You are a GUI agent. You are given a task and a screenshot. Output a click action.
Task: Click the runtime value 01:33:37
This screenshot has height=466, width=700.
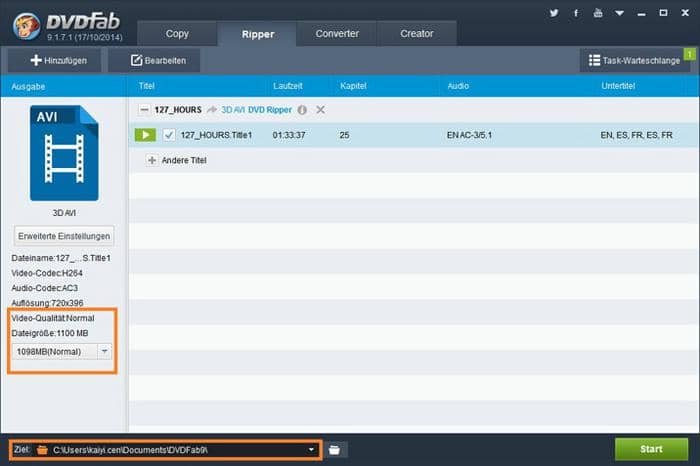point(289,135)
